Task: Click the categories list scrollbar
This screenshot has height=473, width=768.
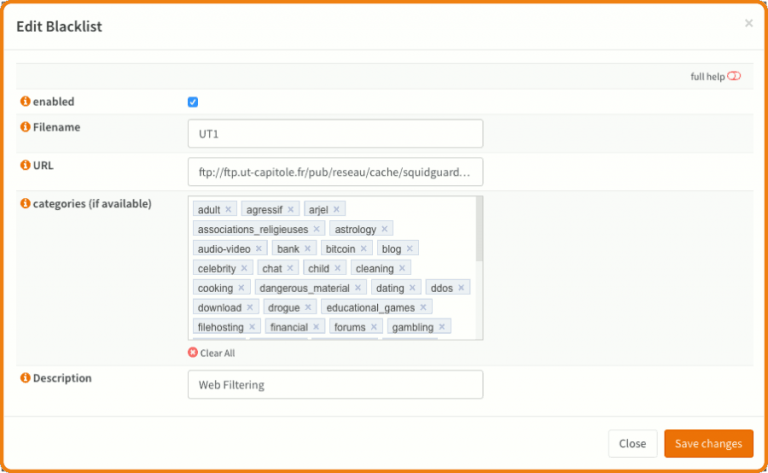Action: 479,230
